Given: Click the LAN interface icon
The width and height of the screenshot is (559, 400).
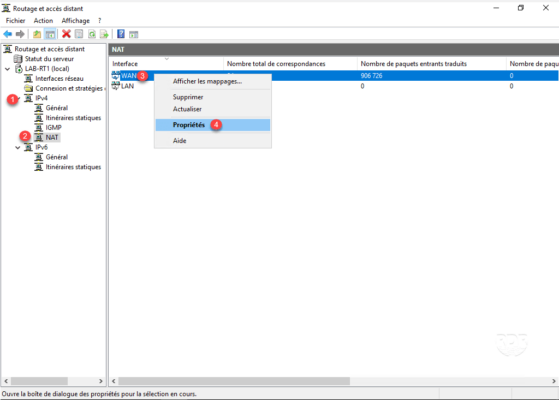Looking at the screenshot, I should (116, 86).
